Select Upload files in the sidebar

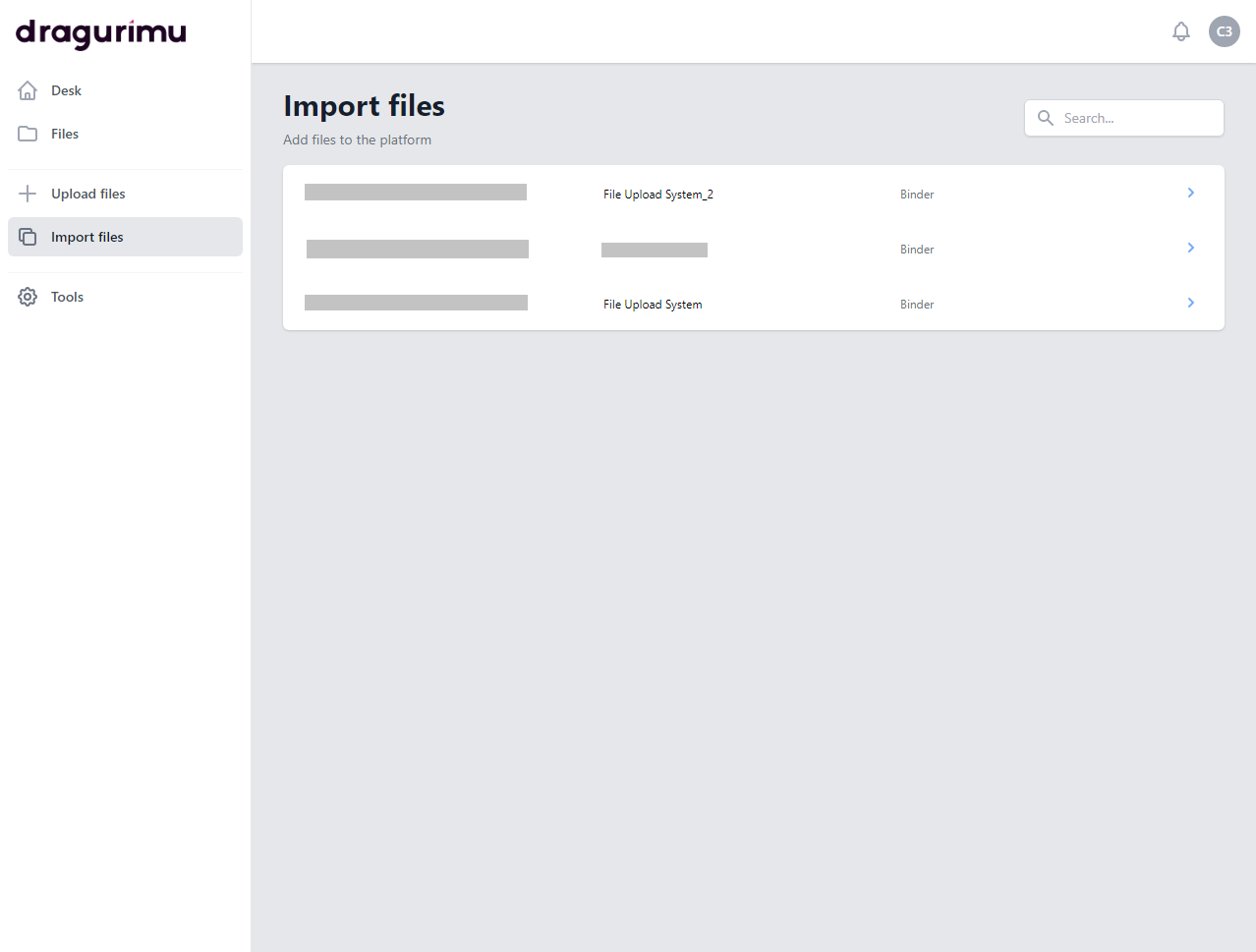point(88,194)
